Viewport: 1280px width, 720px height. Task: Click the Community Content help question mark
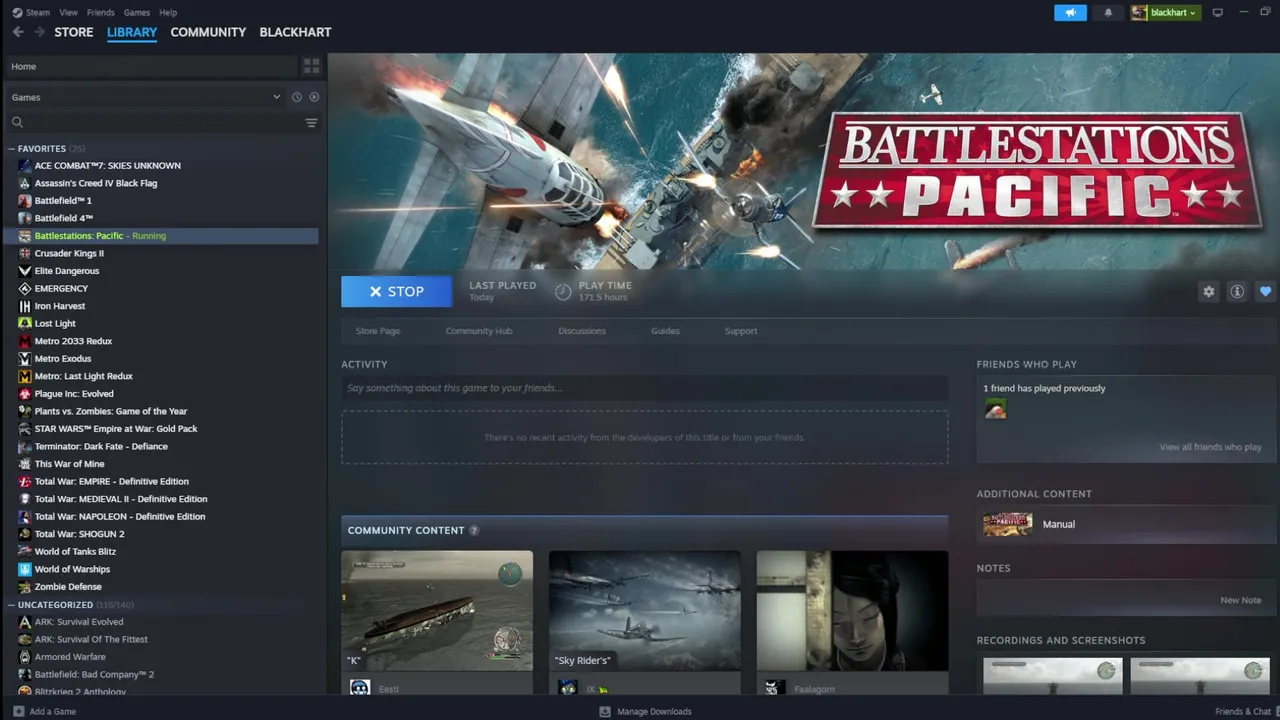pyautogui.click(x=474, y=530)
